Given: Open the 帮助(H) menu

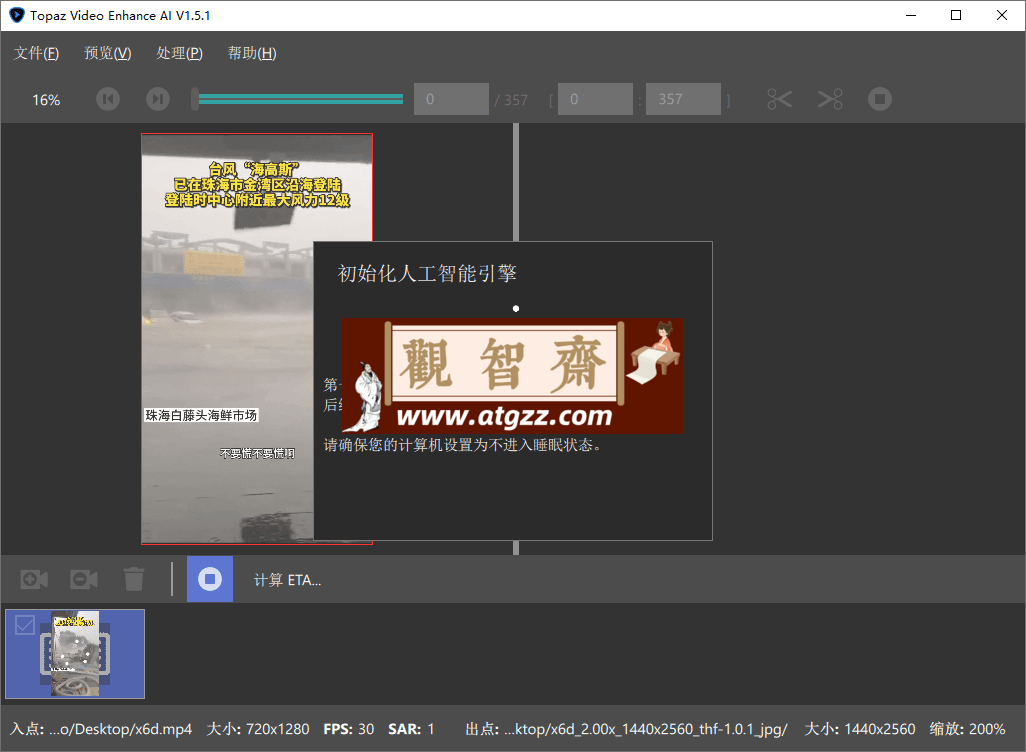Looking at the screenshot, I should click(252, 53).
